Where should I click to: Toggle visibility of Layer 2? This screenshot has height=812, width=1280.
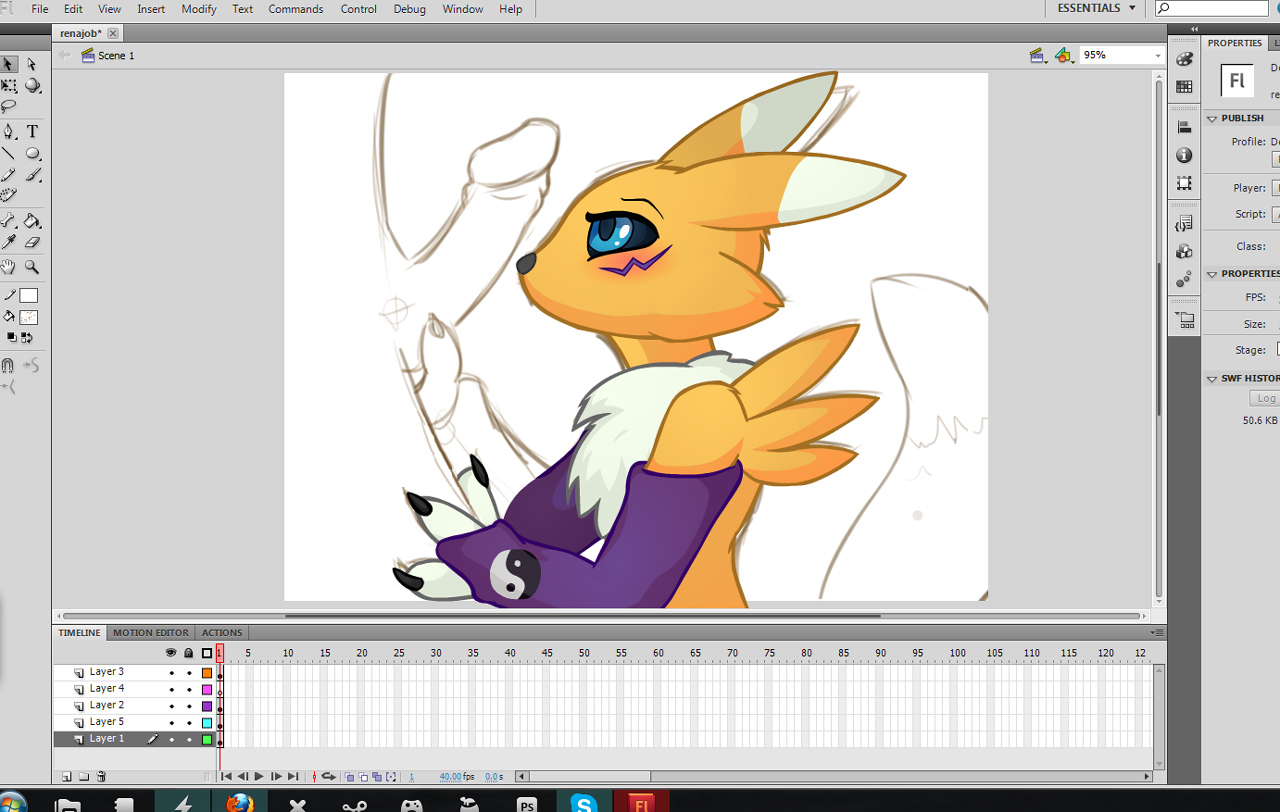[171, 706]
